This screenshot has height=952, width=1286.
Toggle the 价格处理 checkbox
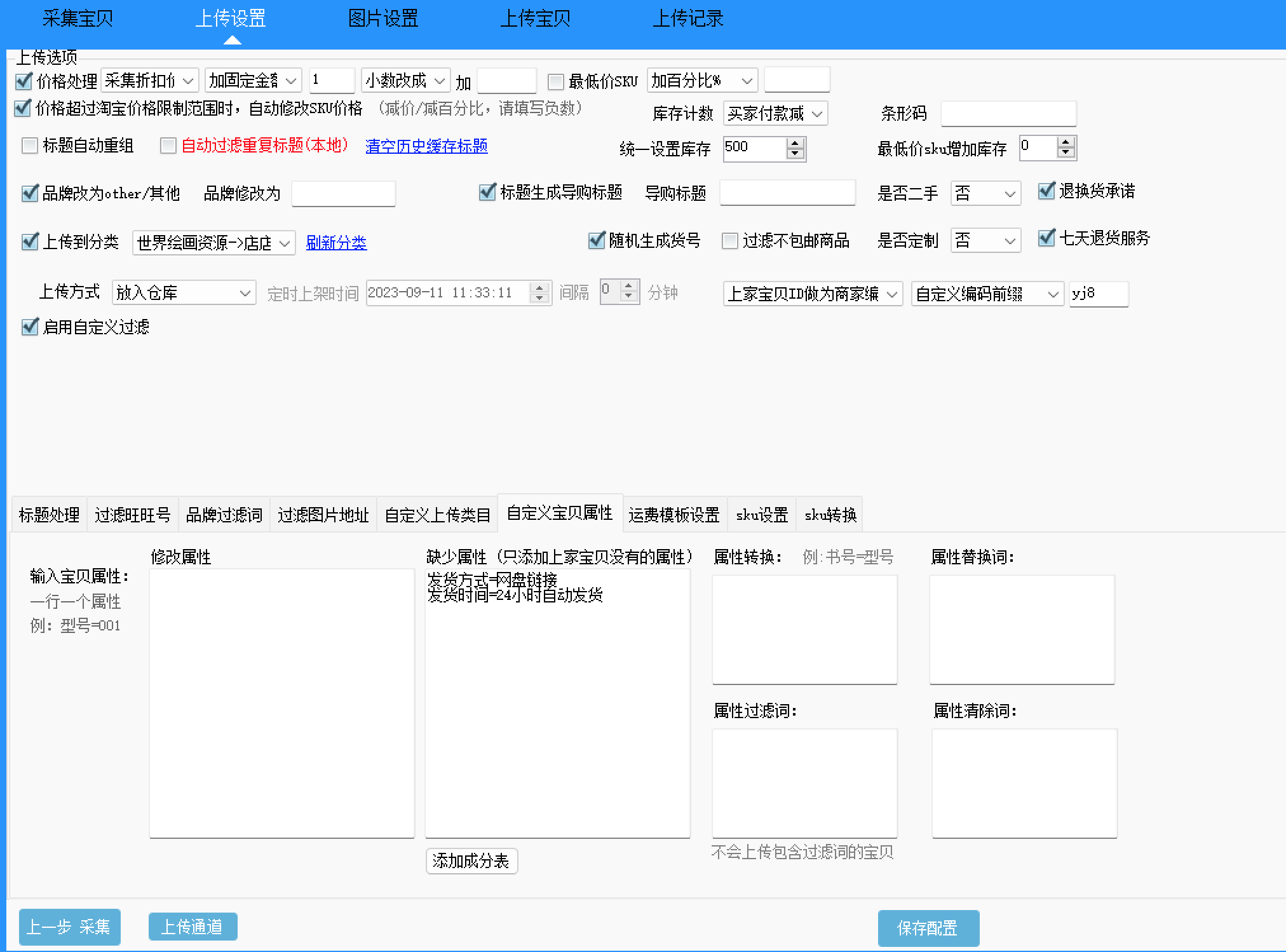(x=24, y=81)
